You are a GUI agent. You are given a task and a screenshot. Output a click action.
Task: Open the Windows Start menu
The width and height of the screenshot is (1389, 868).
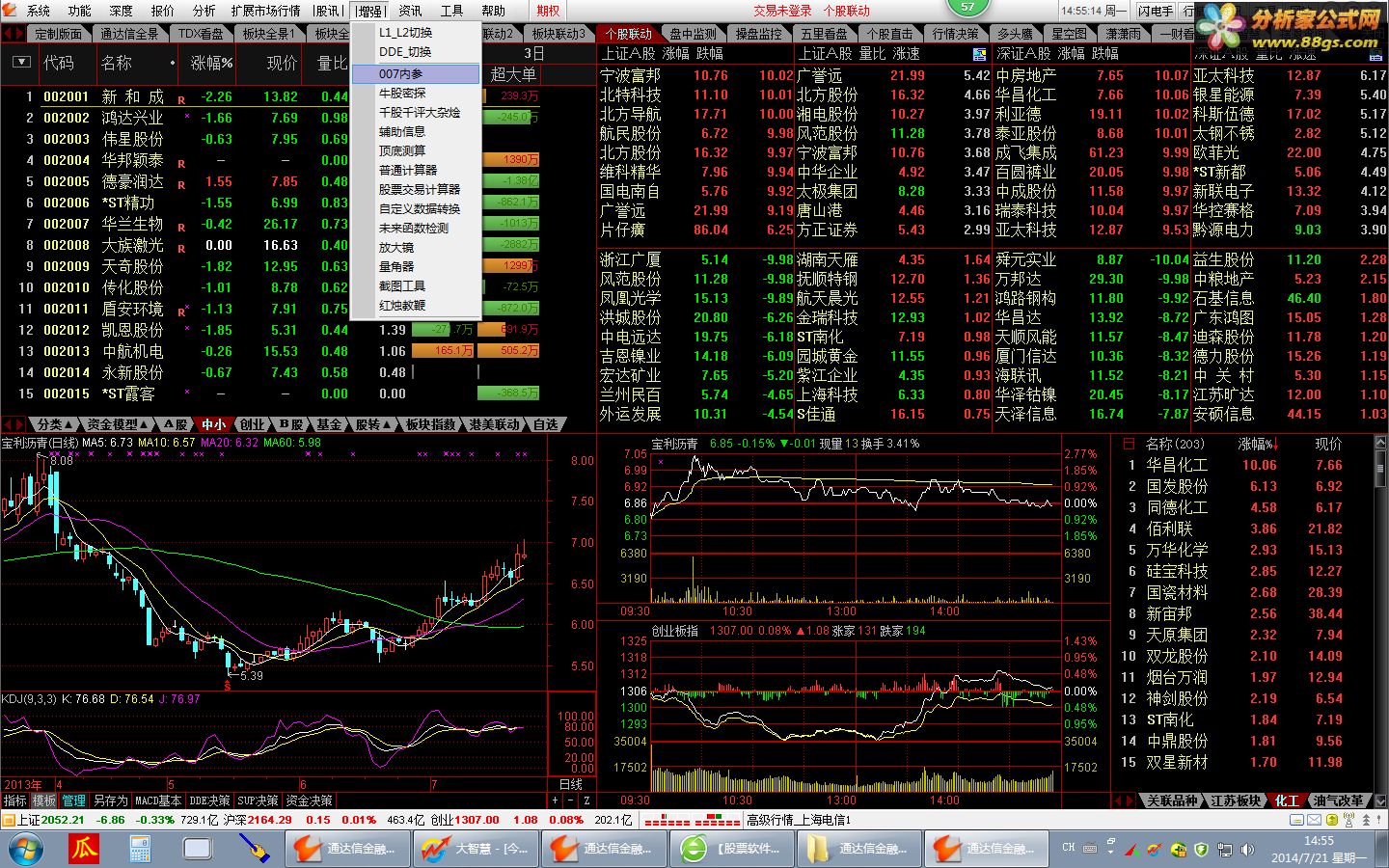point(25,849)
